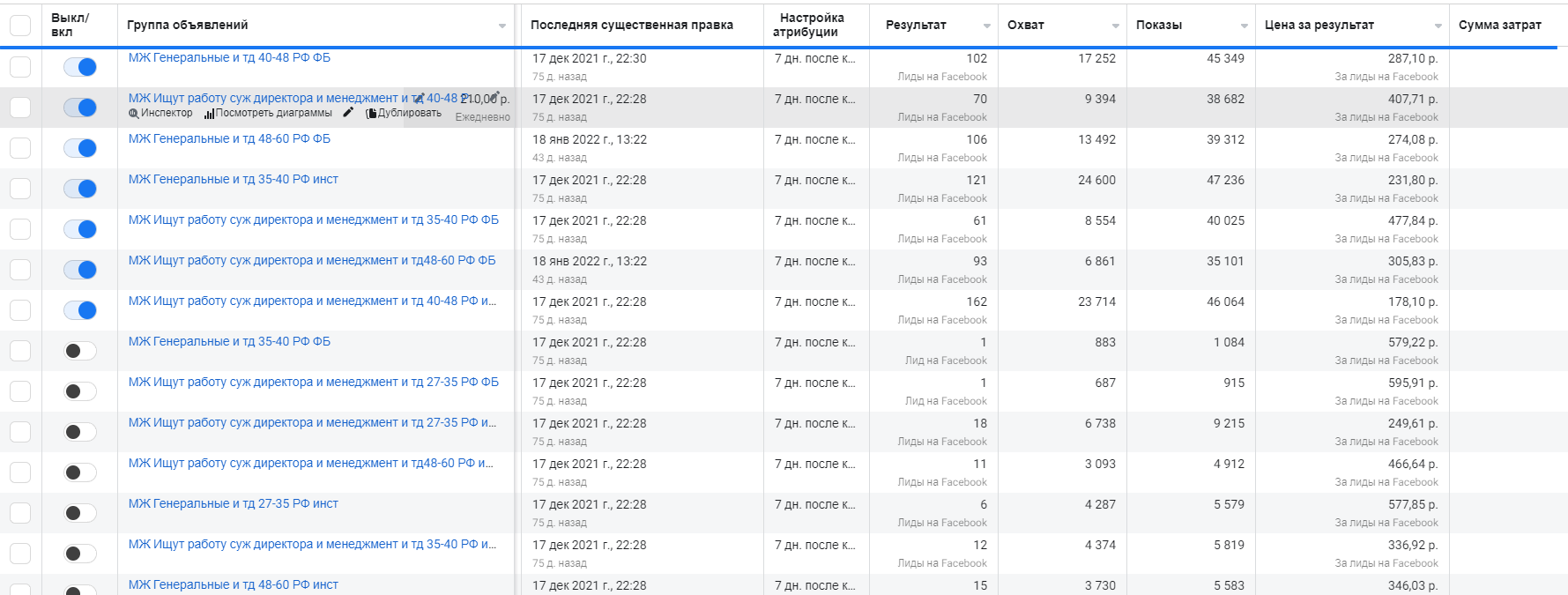Image resolution: width=1568 pixels, height=595 pixels.
Task: Disable toggle for МЖ Генеральные 48-60 РФ ФБ
Action: [x=80, y=148]
